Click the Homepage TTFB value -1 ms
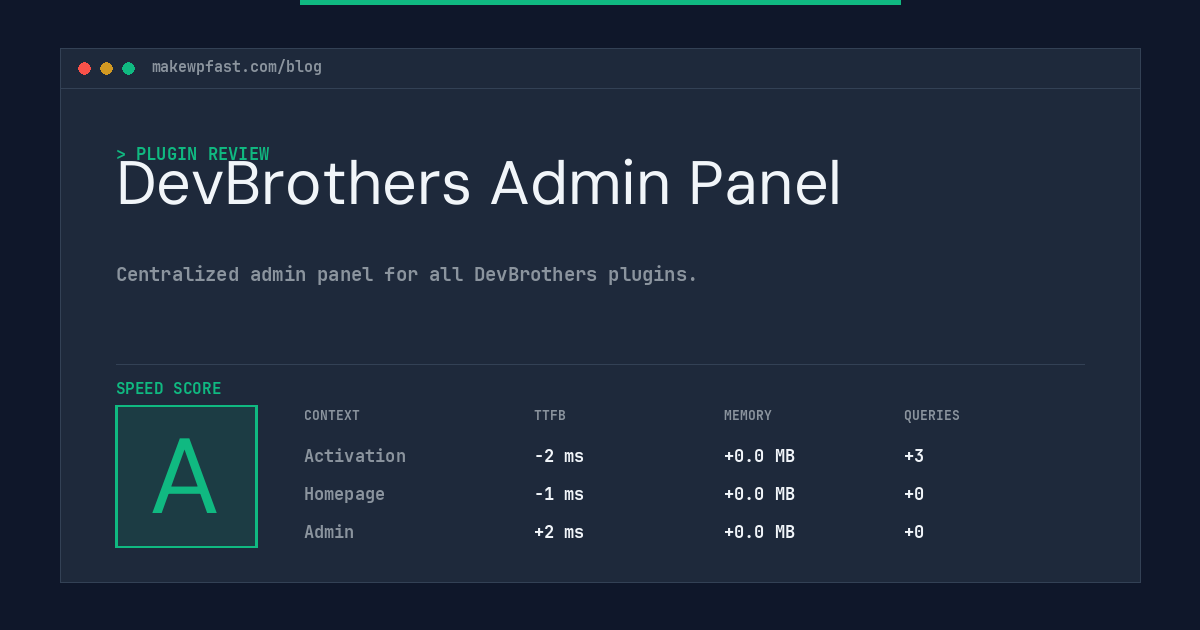 click(559, 494)
